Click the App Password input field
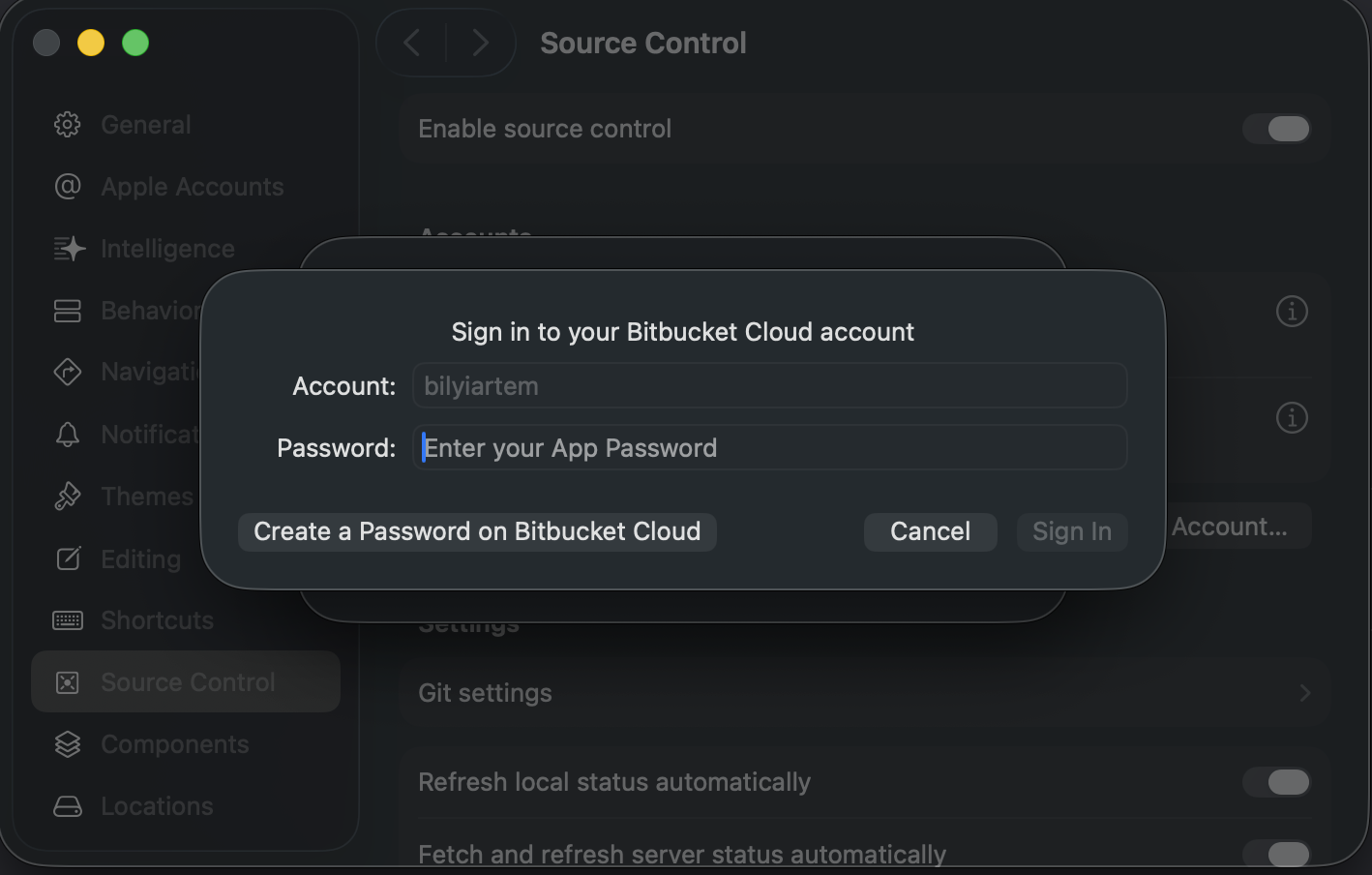Screen dimensions: 1372x875 (770, 448)
